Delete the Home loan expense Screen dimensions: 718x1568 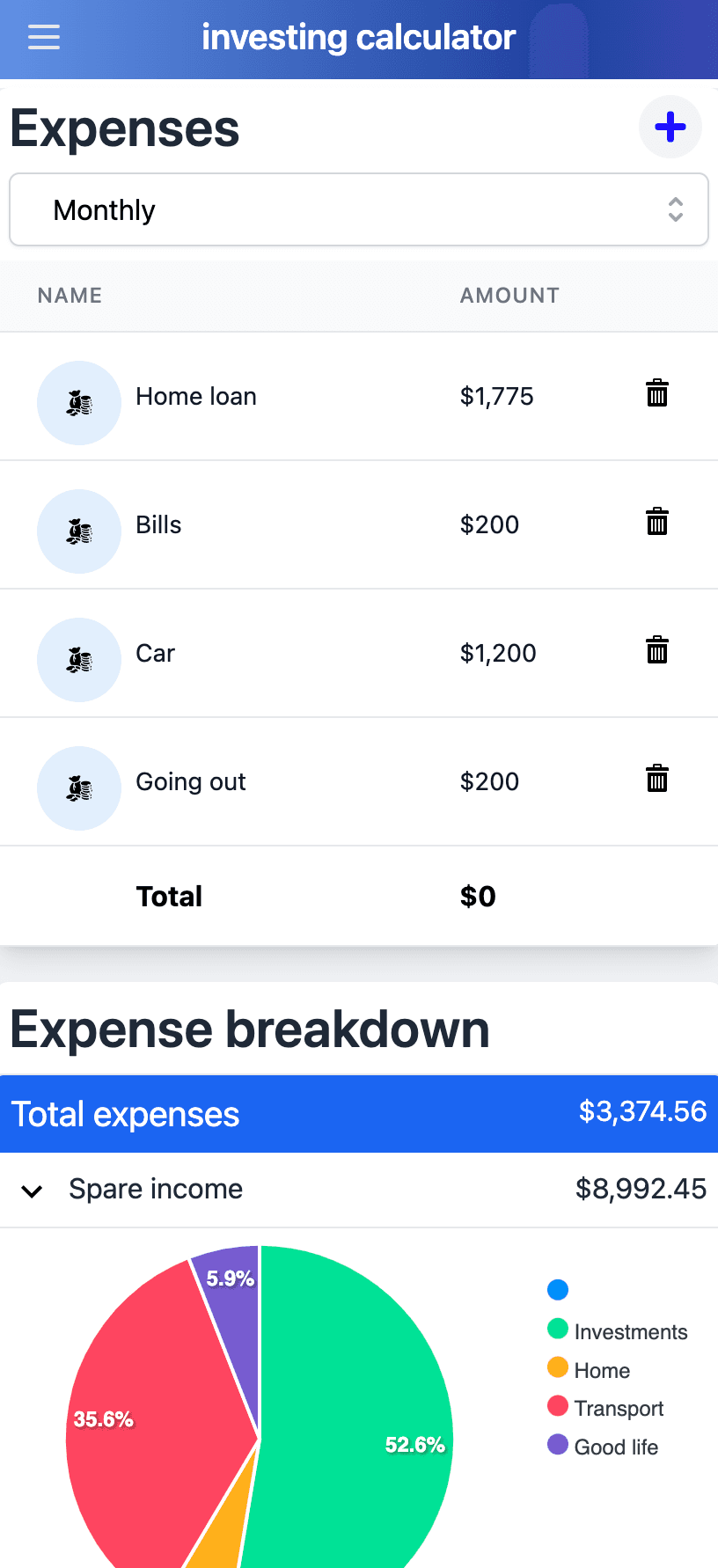[657, 393]
